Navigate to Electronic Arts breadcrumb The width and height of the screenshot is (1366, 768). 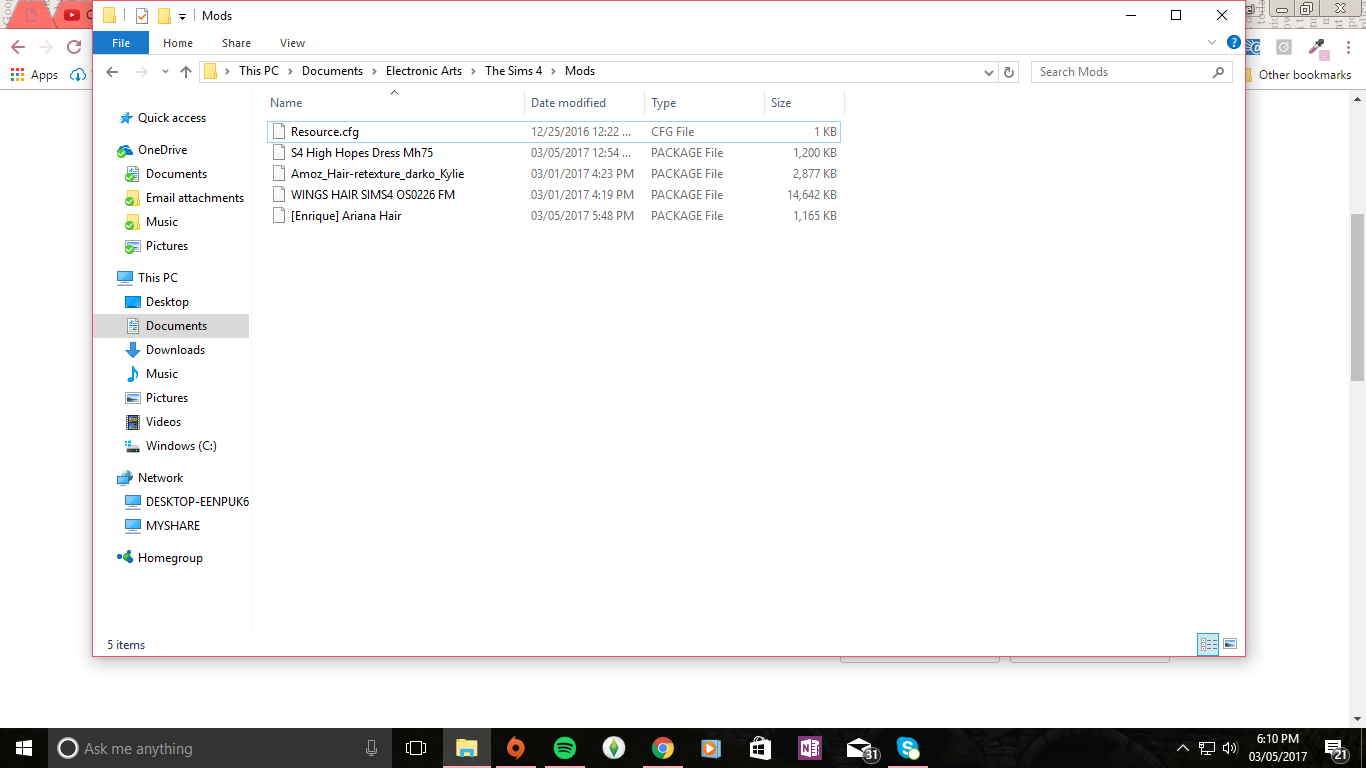click(424, 71)
